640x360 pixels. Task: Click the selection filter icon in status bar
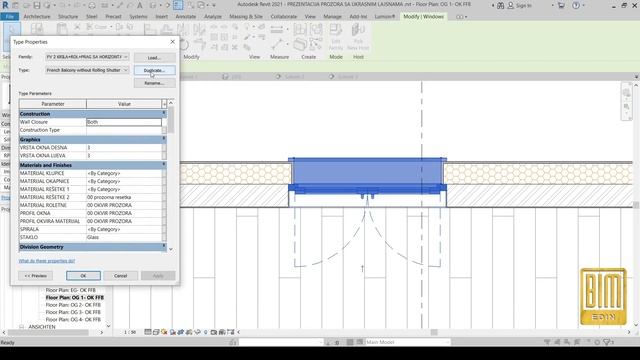click(608, 342)
